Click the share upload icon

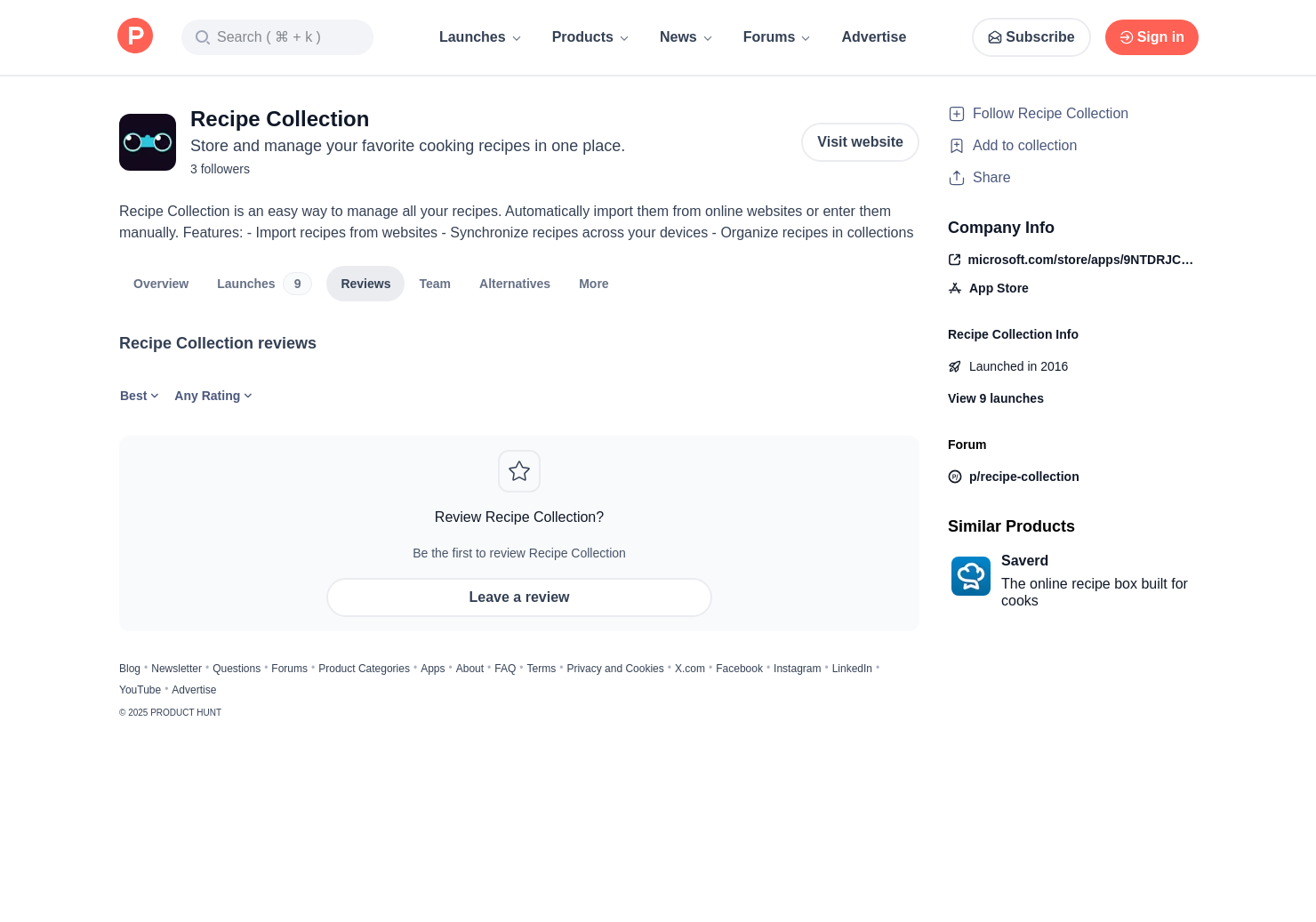[x=957, y=178]
